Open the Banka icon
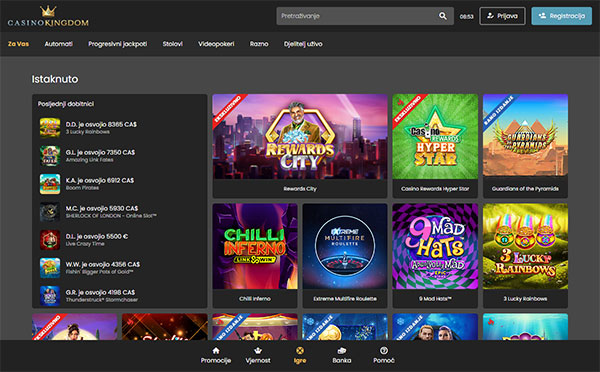 tap(342, 351)
